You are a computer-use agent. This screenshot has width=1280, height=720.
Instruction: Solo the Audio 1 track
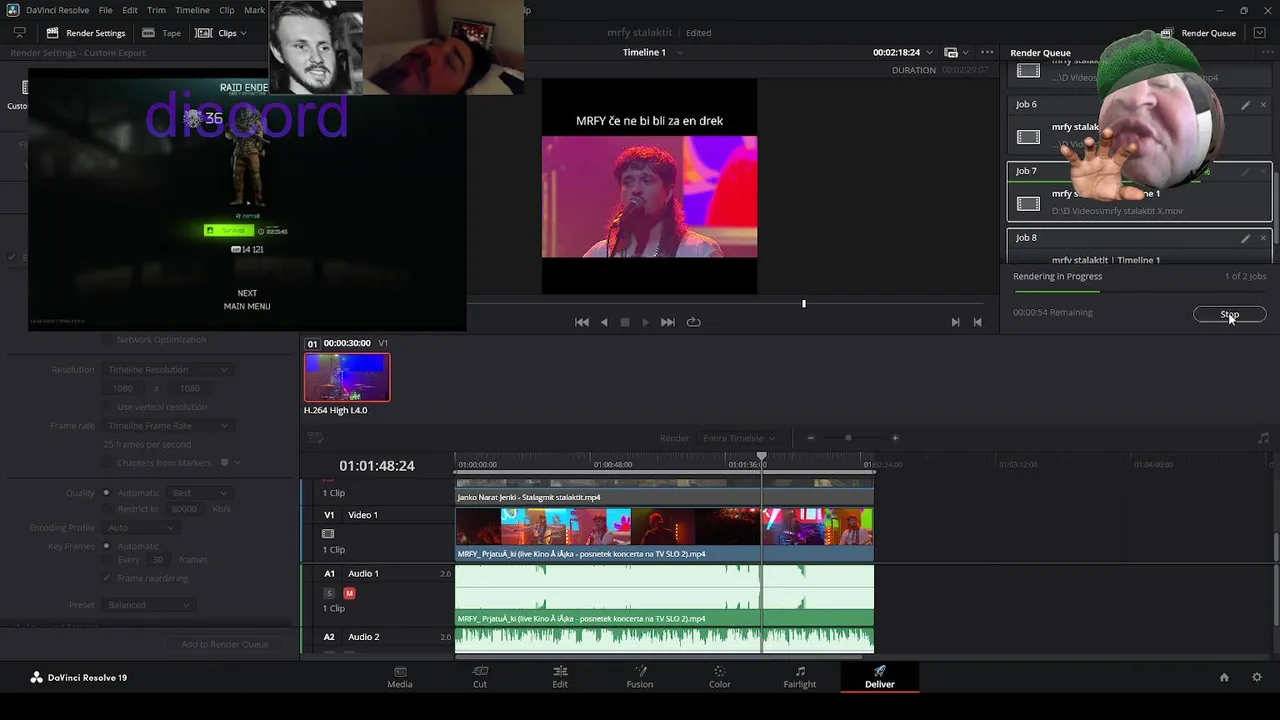point(328,593)
